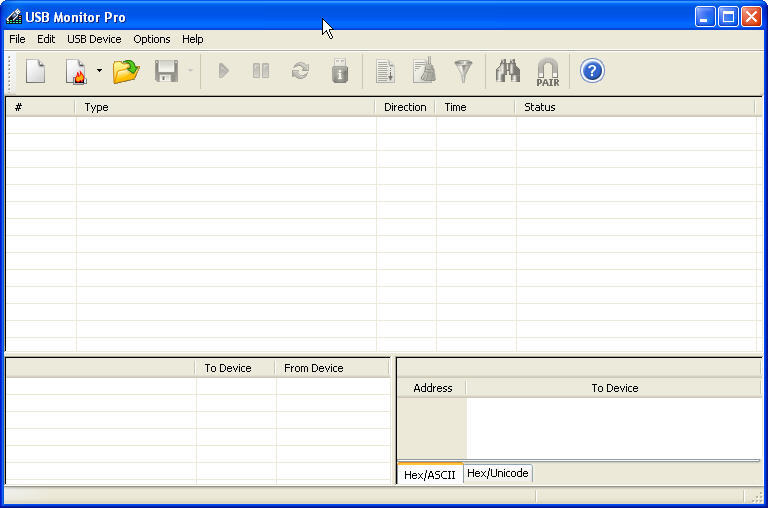This screenshot has height=508, width=768.
Task: Open the dropdown arrow beside the flame document icon
Action: click(x=99, y=71)
